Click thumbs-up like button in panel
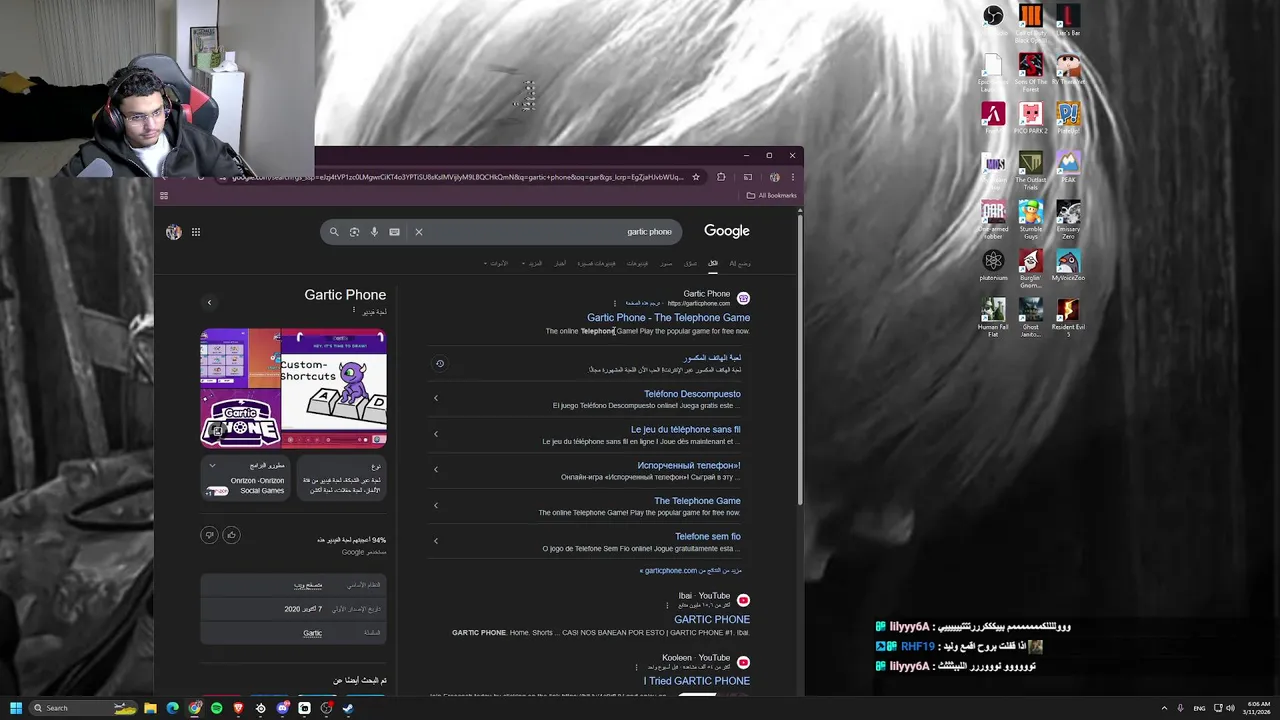 (231, 535)
